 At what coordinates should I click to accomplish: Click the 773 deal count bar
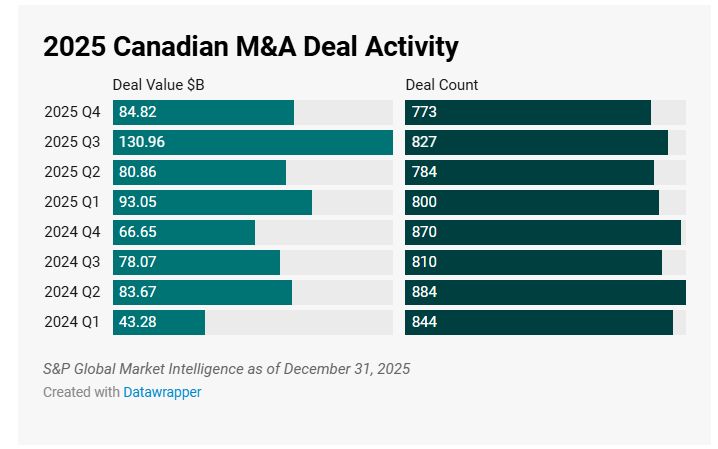click(x=528, y=112)
